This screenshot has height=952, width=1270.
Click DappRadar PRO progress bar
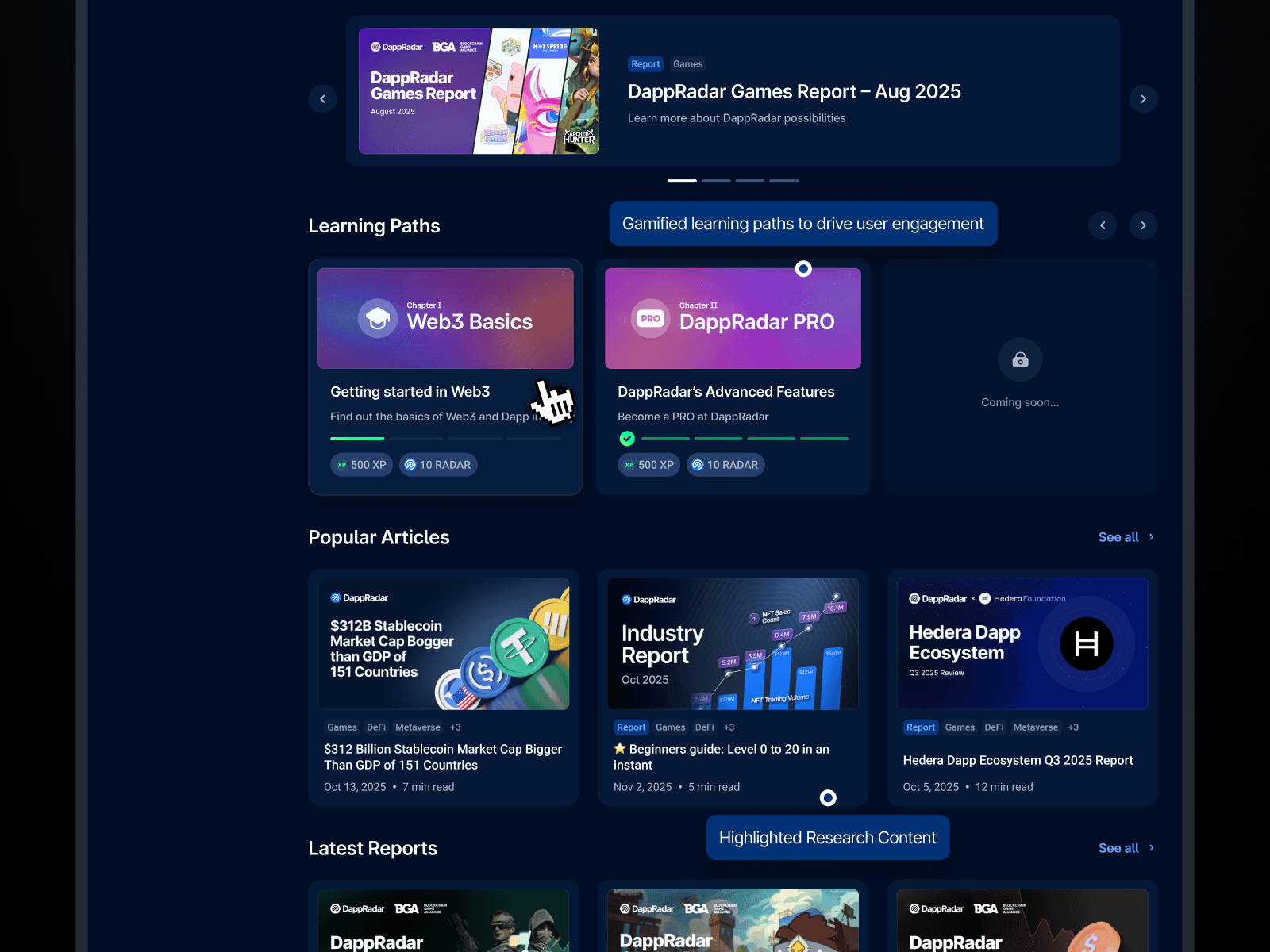(745, 439)
